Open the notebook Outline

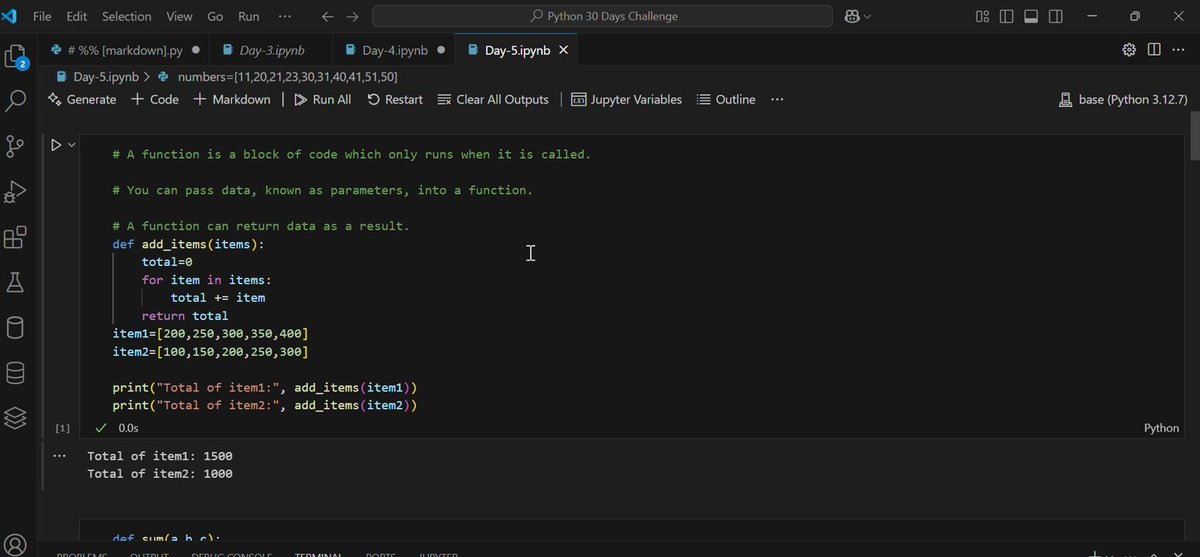point(726,99)
